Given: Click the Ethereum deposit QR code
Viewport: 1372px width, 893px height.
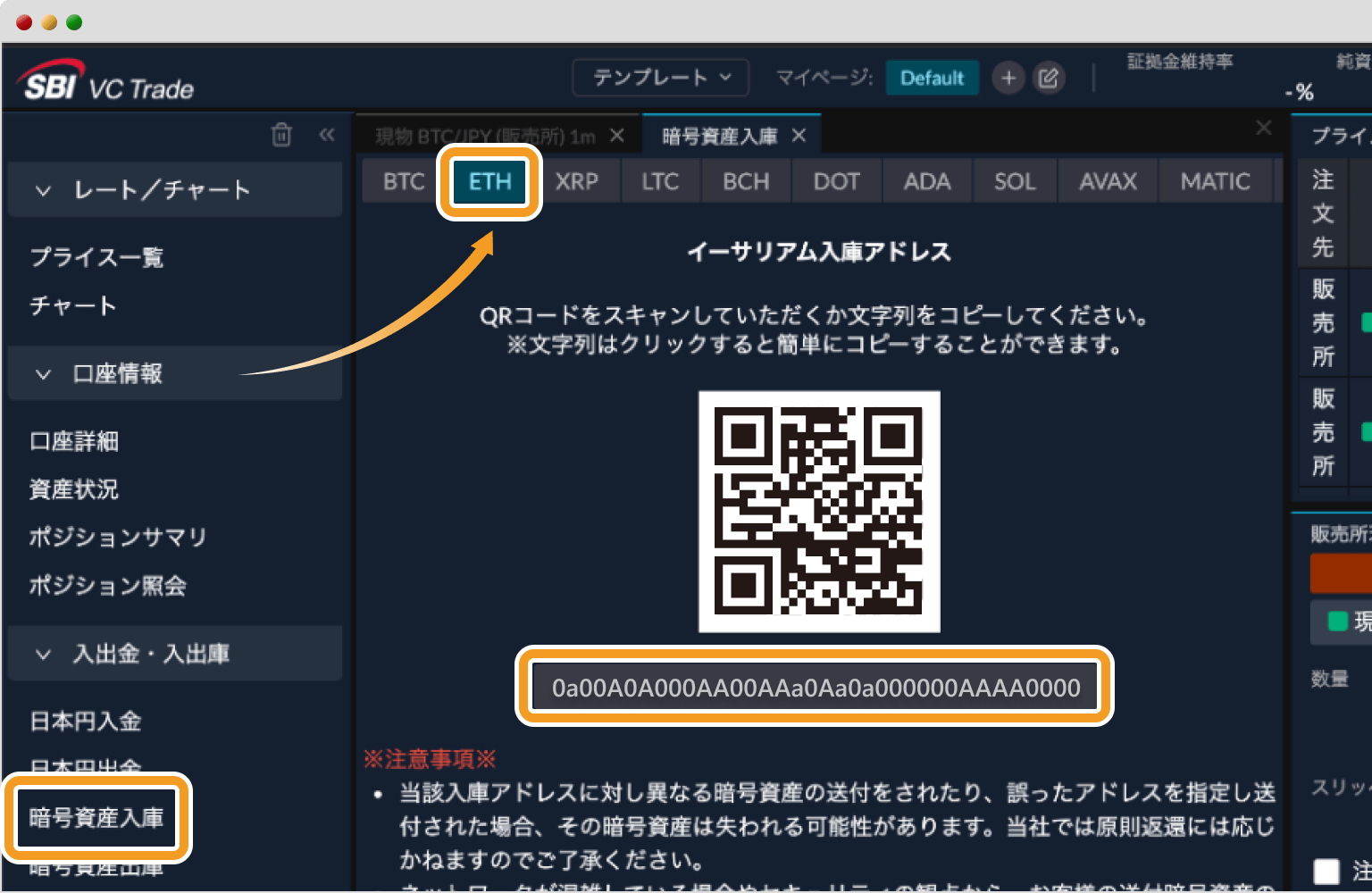Looking at the screenshot, I should (819, 512).
